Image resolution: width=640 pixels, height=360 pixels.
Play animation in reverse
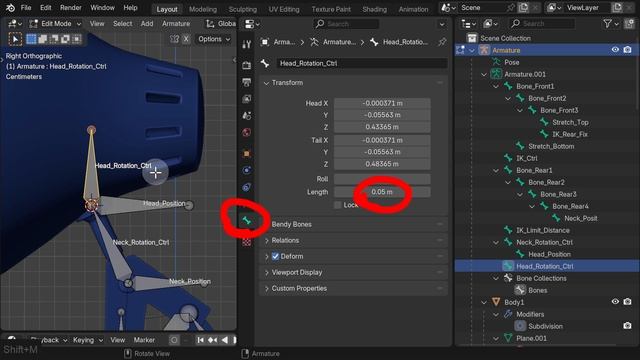pyautogui.click(x=224, y=340)
